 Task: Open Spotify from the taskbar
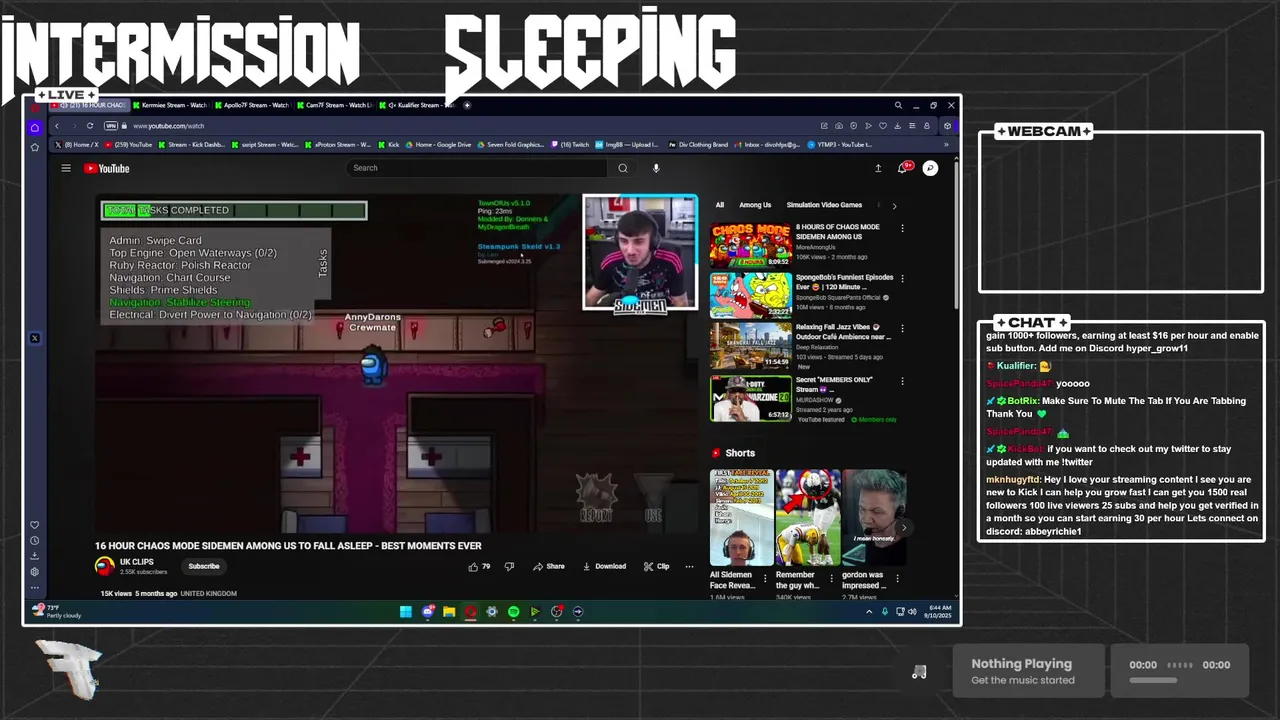pos(513,611)
